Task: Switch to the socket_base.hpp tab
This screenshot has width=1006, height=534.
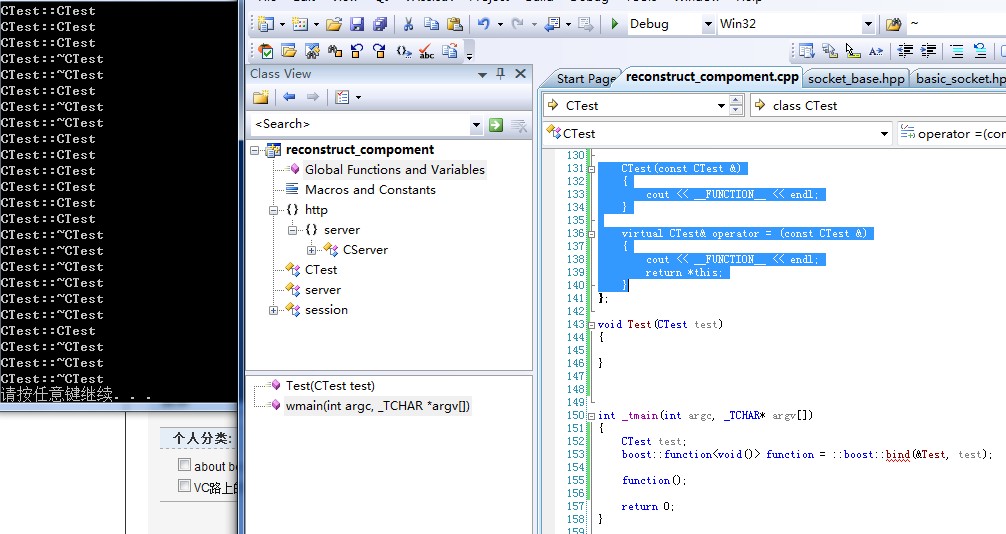Action: [x=856, y=78]
